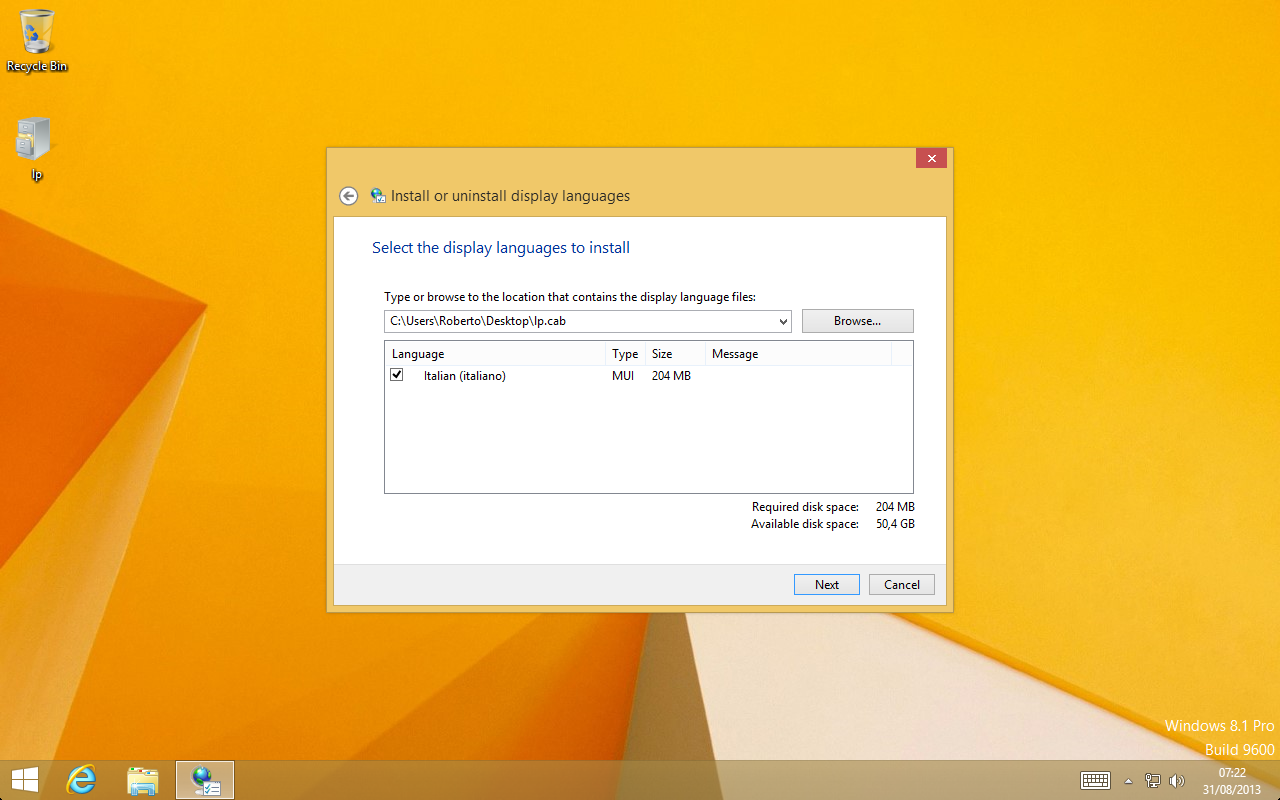Click the Cancel button
The height and width of the screenshot is (800, 1280).
(902, 585)
